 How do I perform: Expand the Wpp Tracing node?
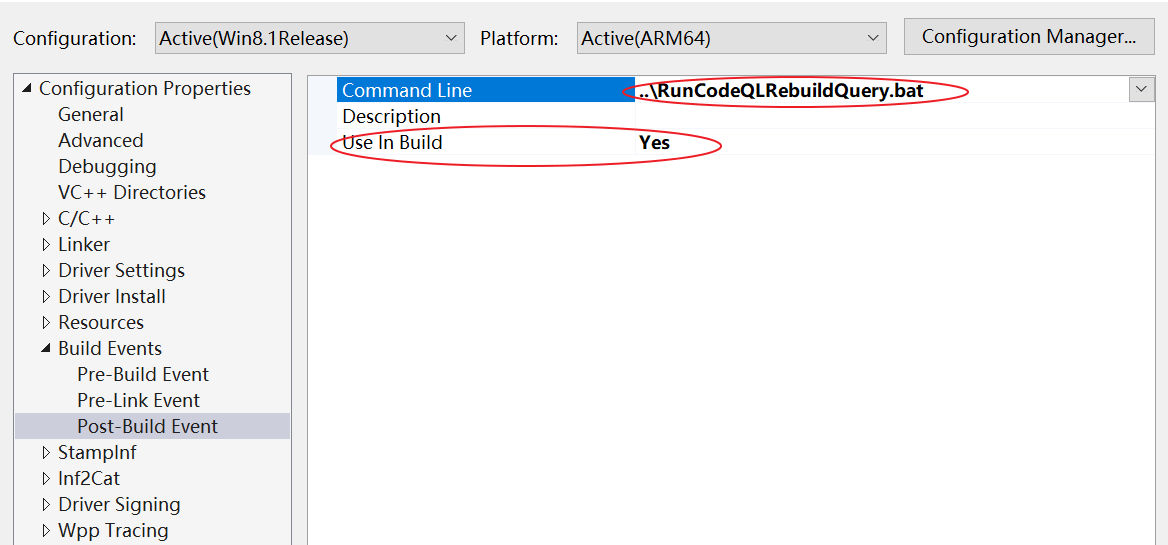pos(46,531)
